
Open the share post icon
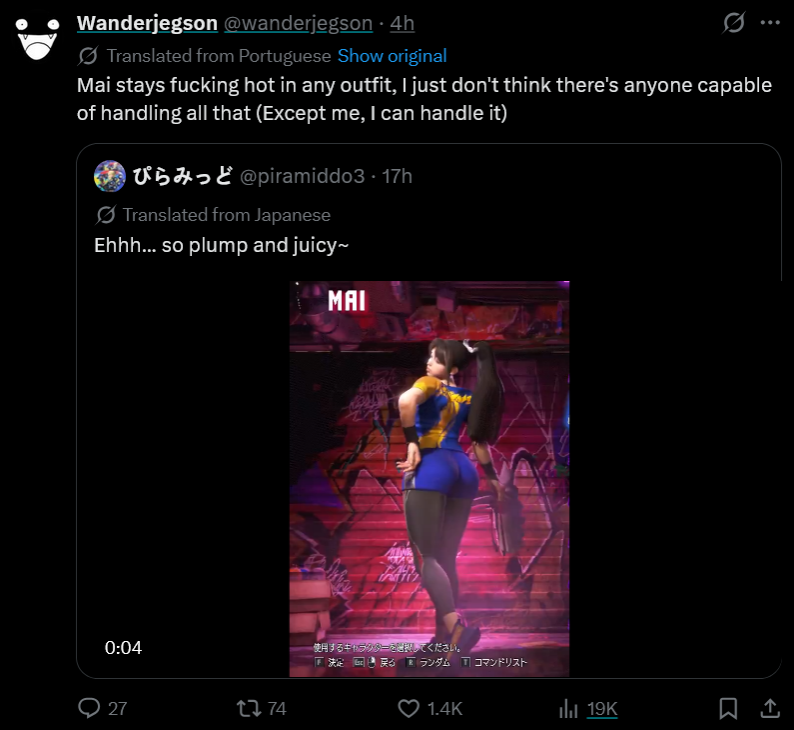[770, 708]
